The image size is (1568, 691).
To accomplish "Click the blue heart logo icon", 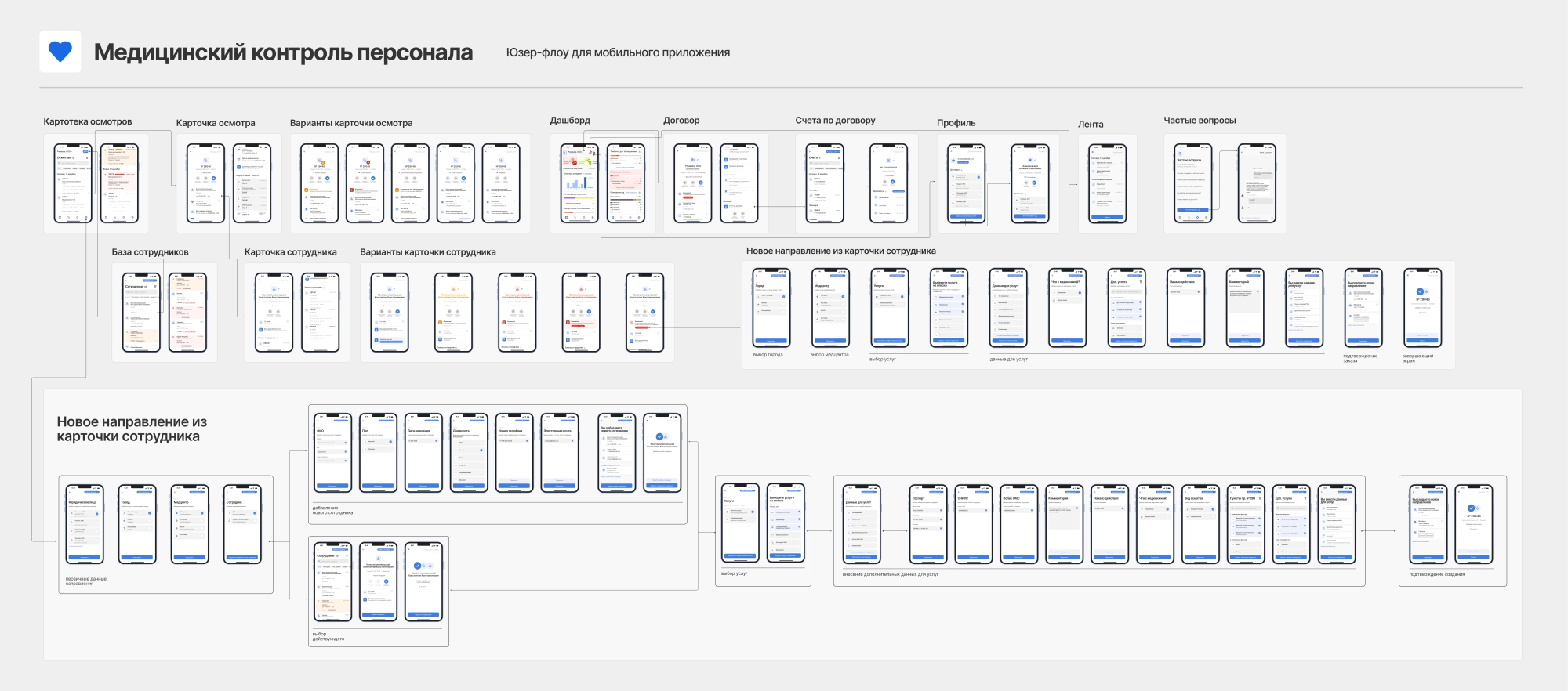I will pos(60,52).
